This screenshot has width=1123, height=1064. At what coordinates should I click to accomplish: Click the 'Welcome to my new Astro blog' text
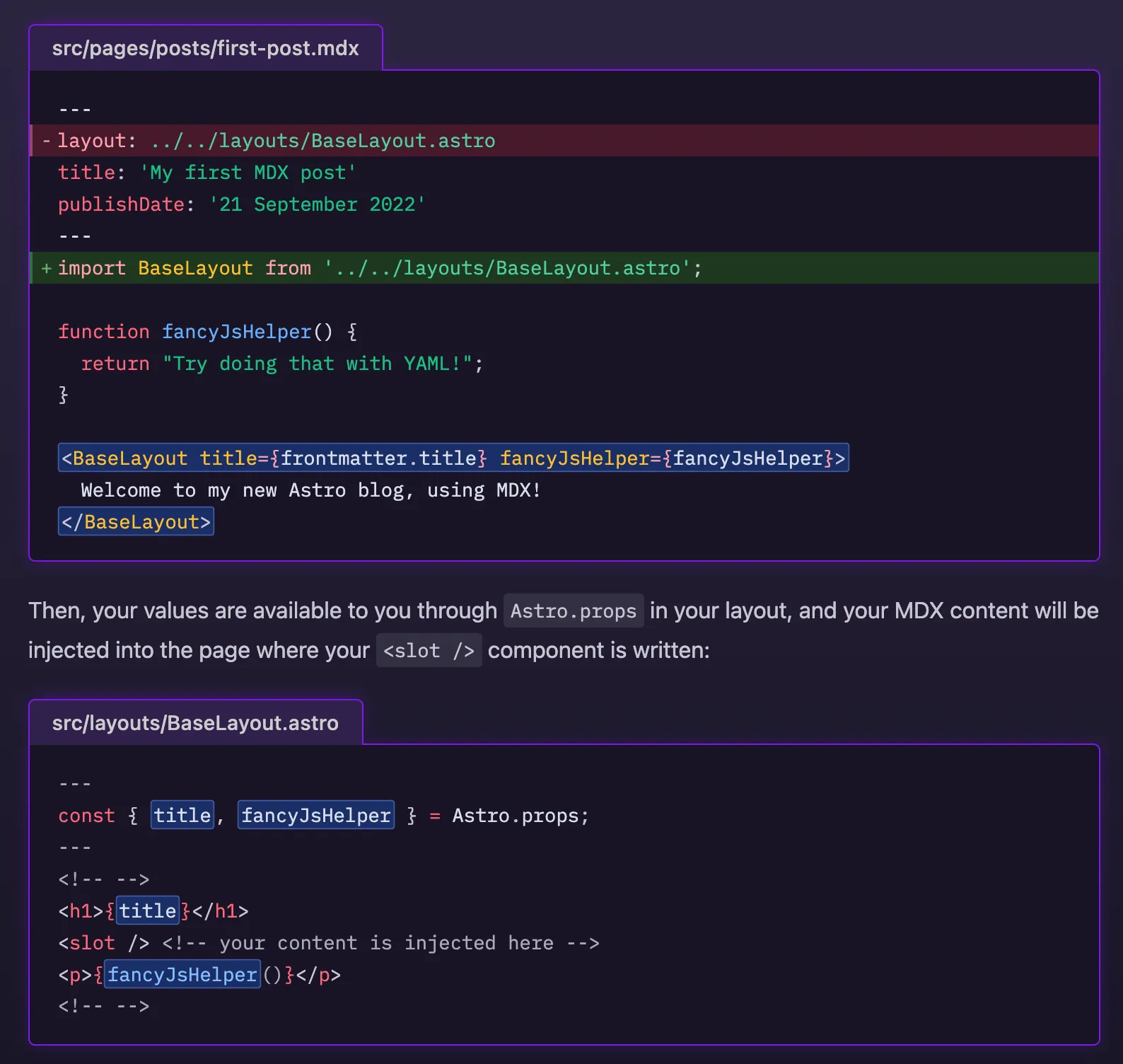pos(310,490)
